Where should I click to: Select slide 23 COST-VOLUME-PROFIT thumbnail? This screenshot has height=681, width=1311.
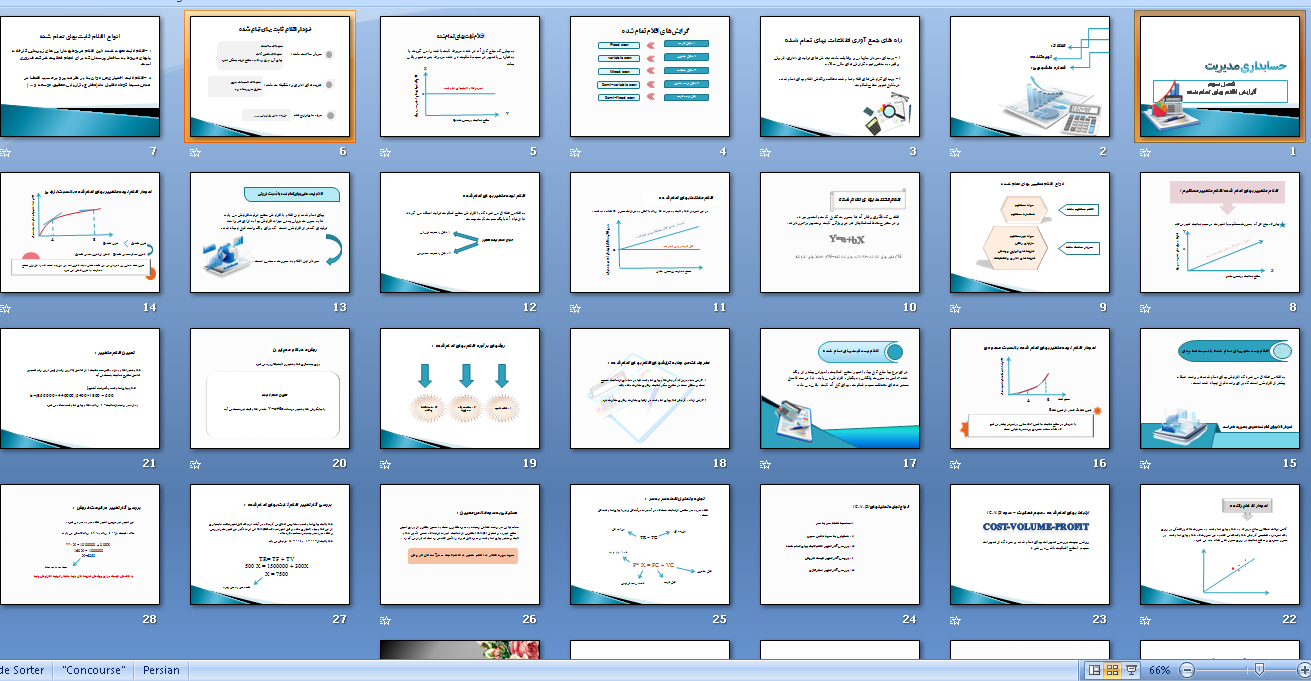(x=1029, y=545)
